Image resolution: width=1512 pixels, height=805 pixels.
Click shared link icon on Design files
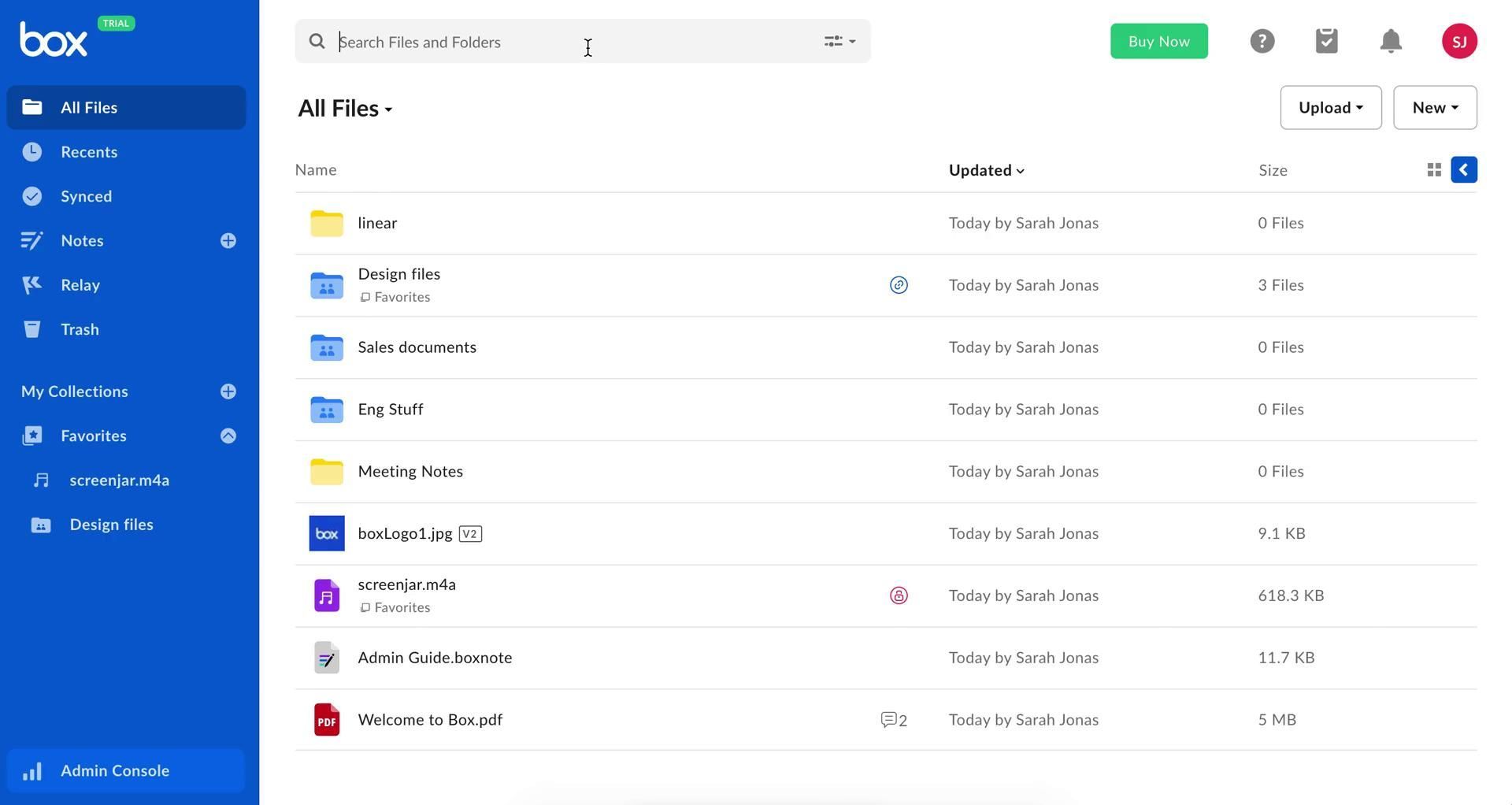(x=899, y=285)
